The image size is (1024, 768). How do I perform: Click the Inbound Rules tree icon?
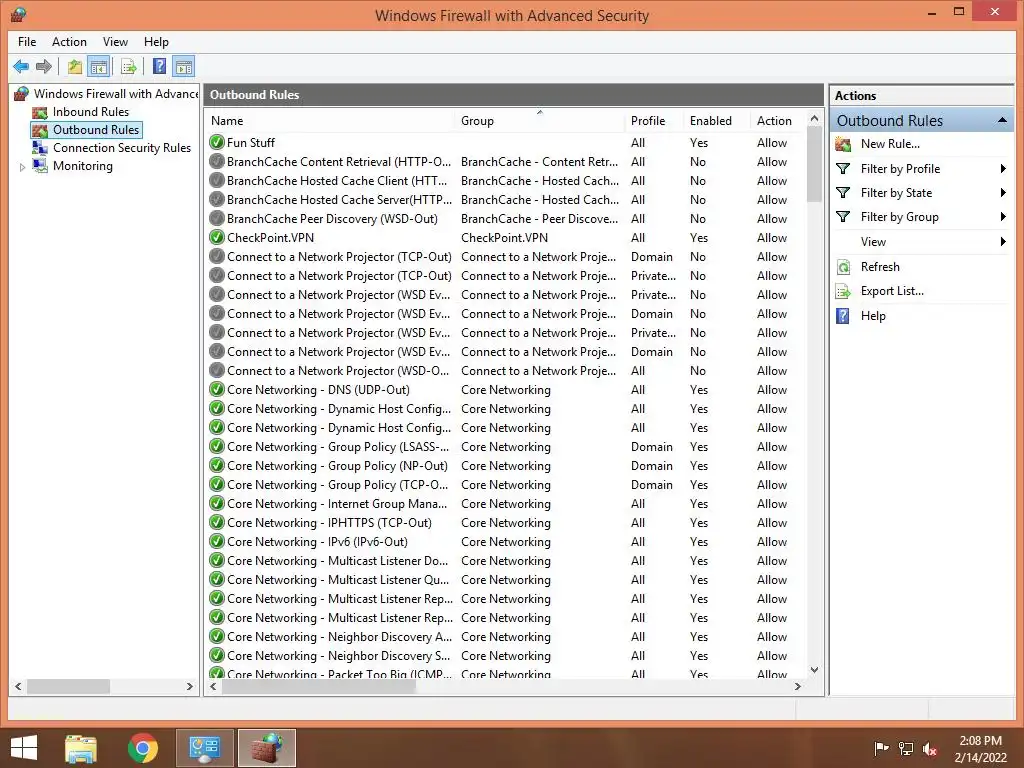pos(40,112)
